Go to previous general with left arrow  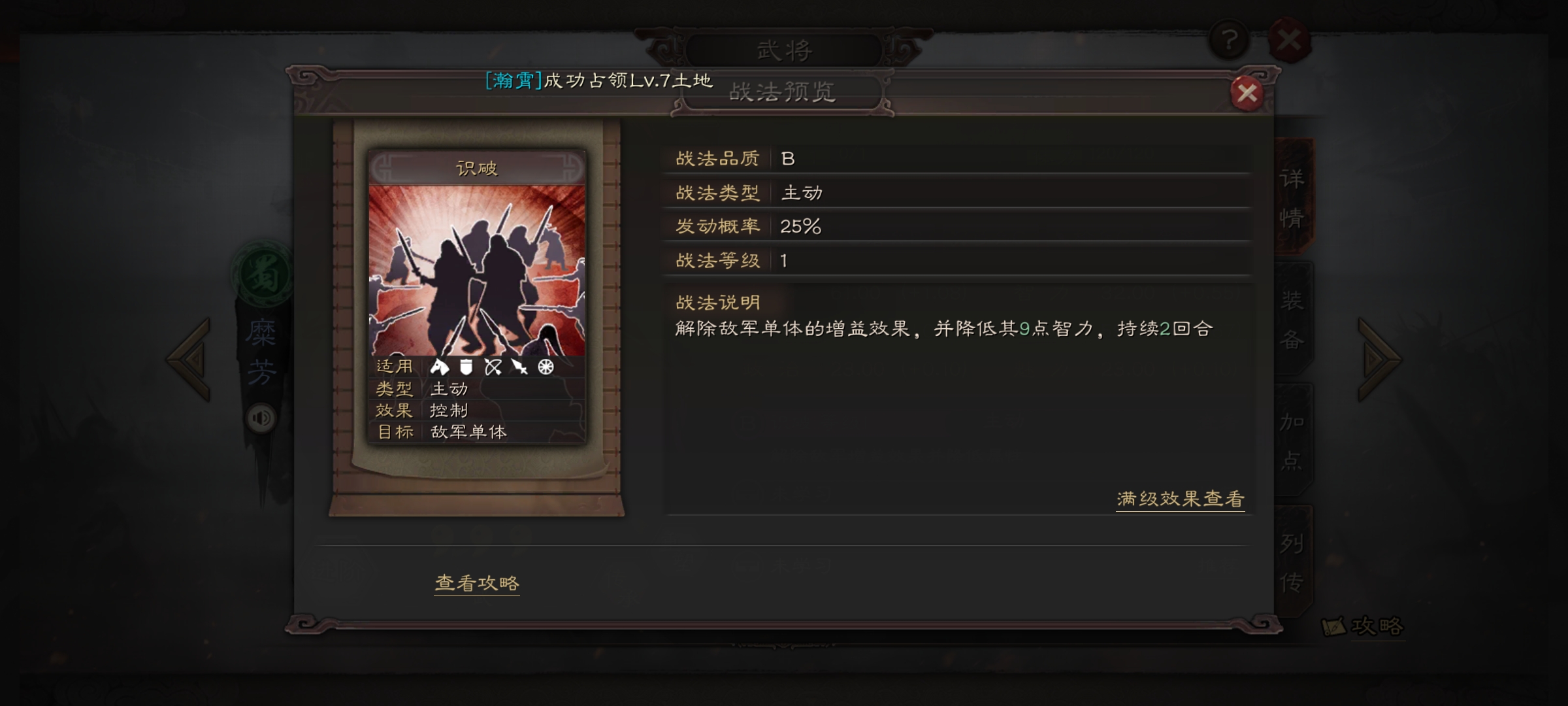pyautogui.click(x=190, y=359)
